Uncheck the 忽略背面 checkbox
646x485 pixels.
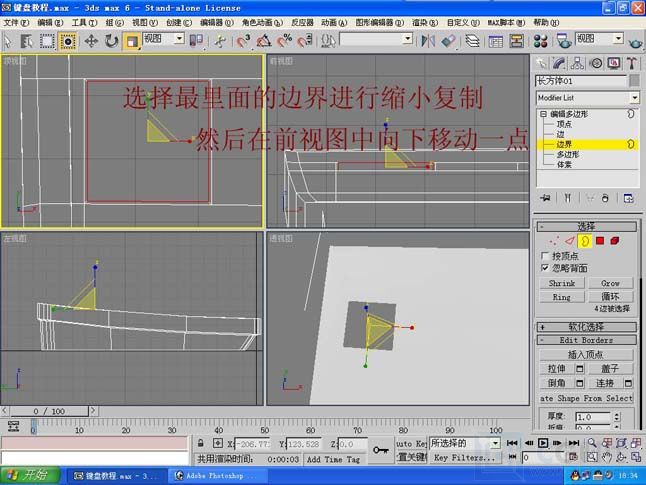pos(545,268)
